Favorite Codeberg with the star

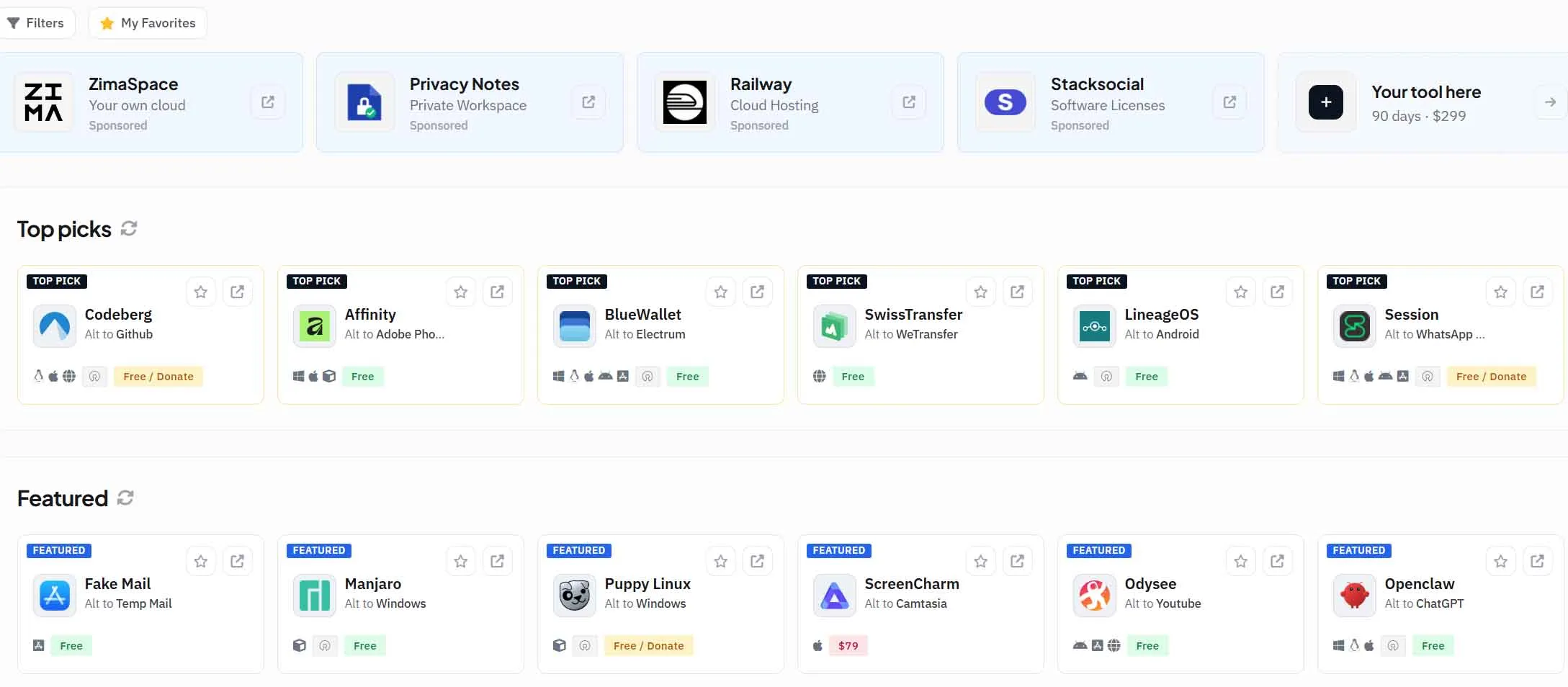coord(201,292)
